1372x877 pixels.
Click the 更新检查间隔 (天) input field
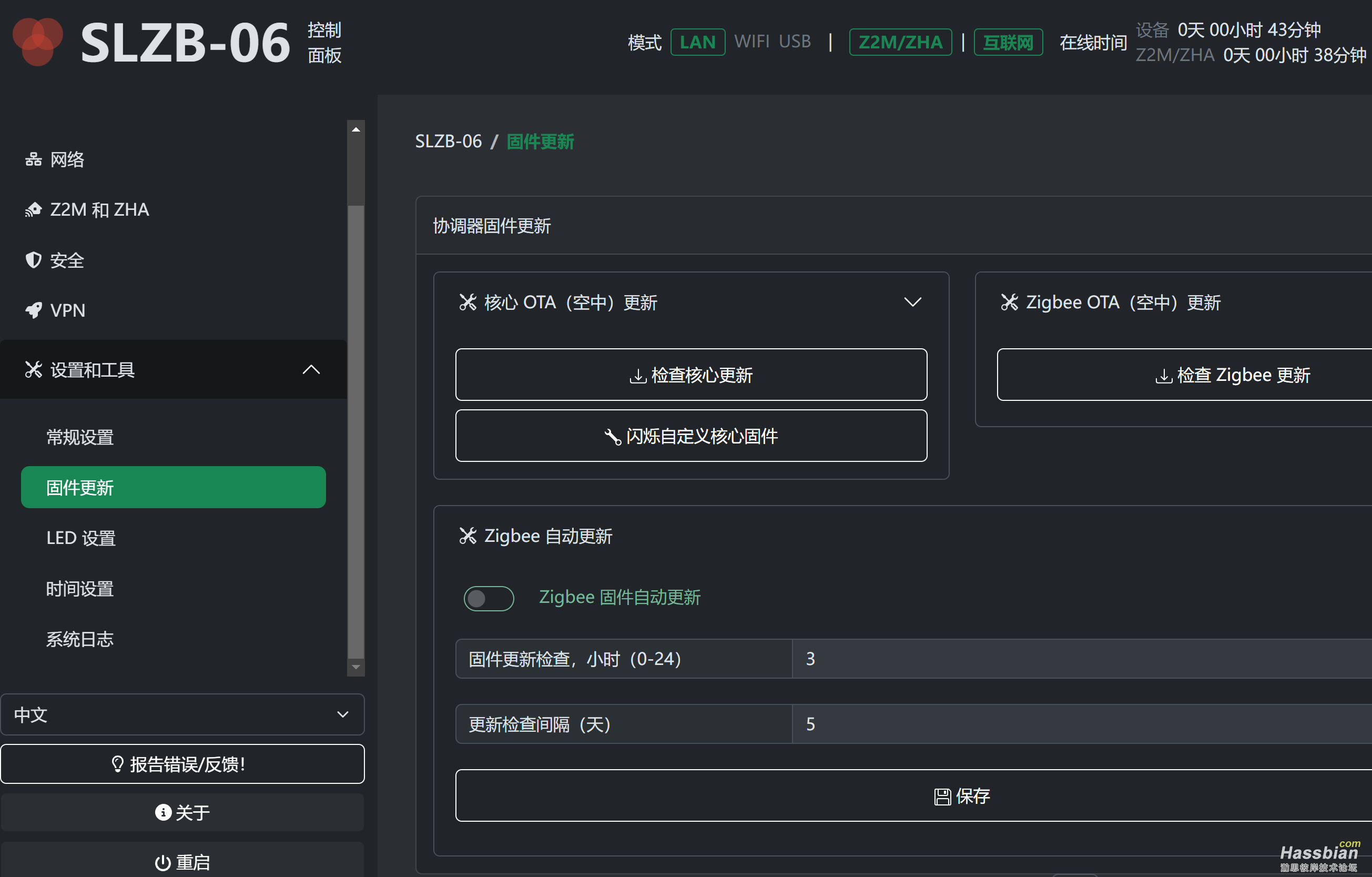tap(1082, 724)
